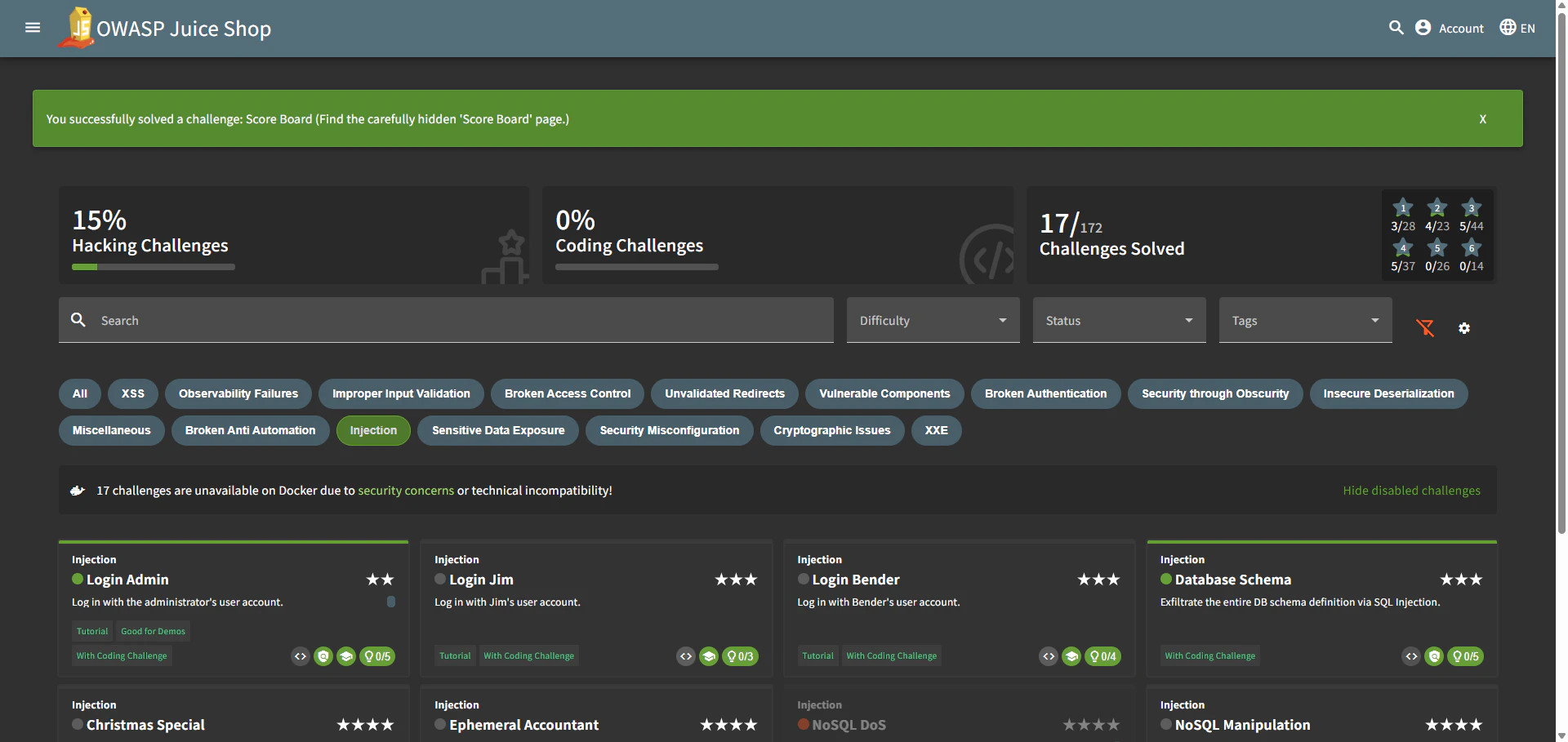Toggle Broken Authentication category
This screenshot has width=1568, height=742.
click(1045, 393)
